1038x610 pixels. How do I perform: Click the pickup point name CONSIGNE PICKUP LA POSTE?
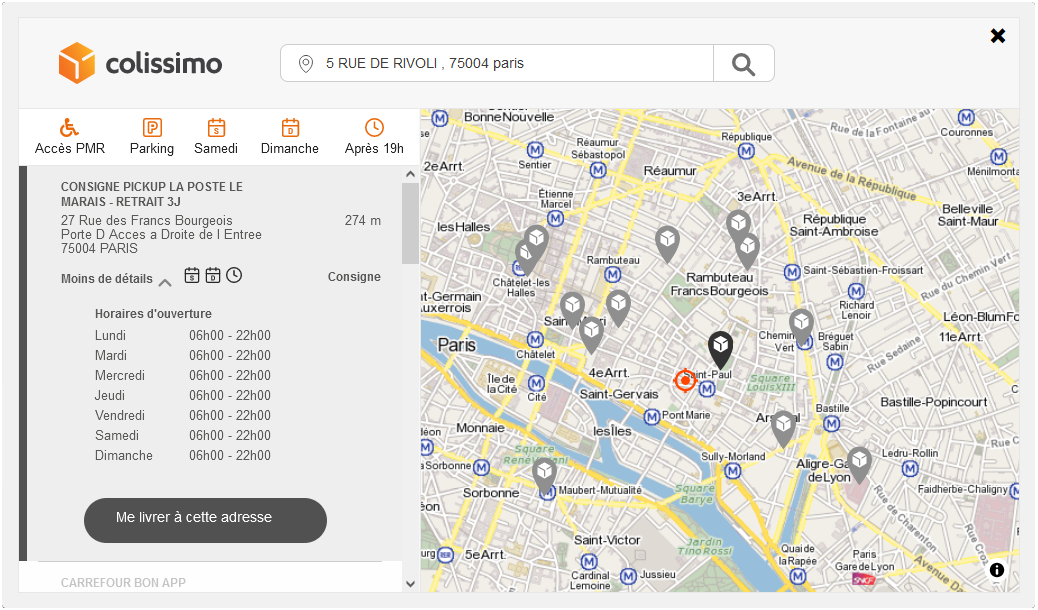[152, 194]
